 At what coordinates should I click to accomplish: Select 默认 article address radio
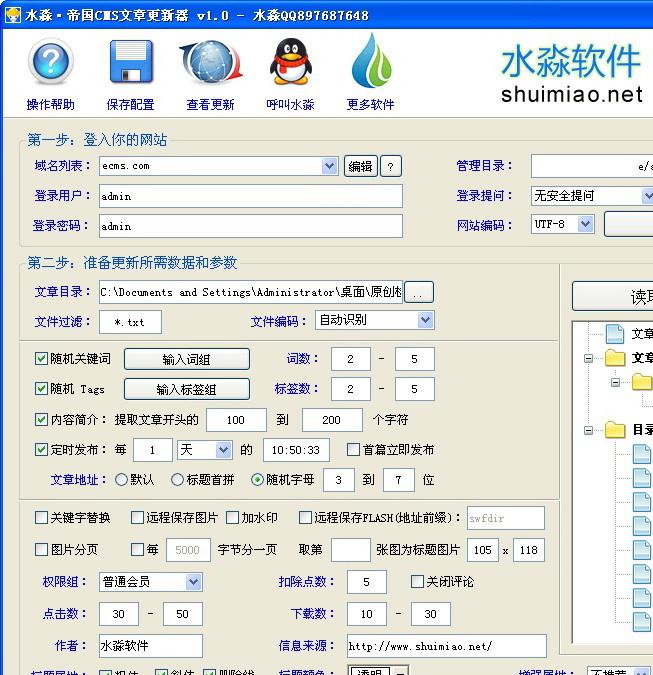121,480
